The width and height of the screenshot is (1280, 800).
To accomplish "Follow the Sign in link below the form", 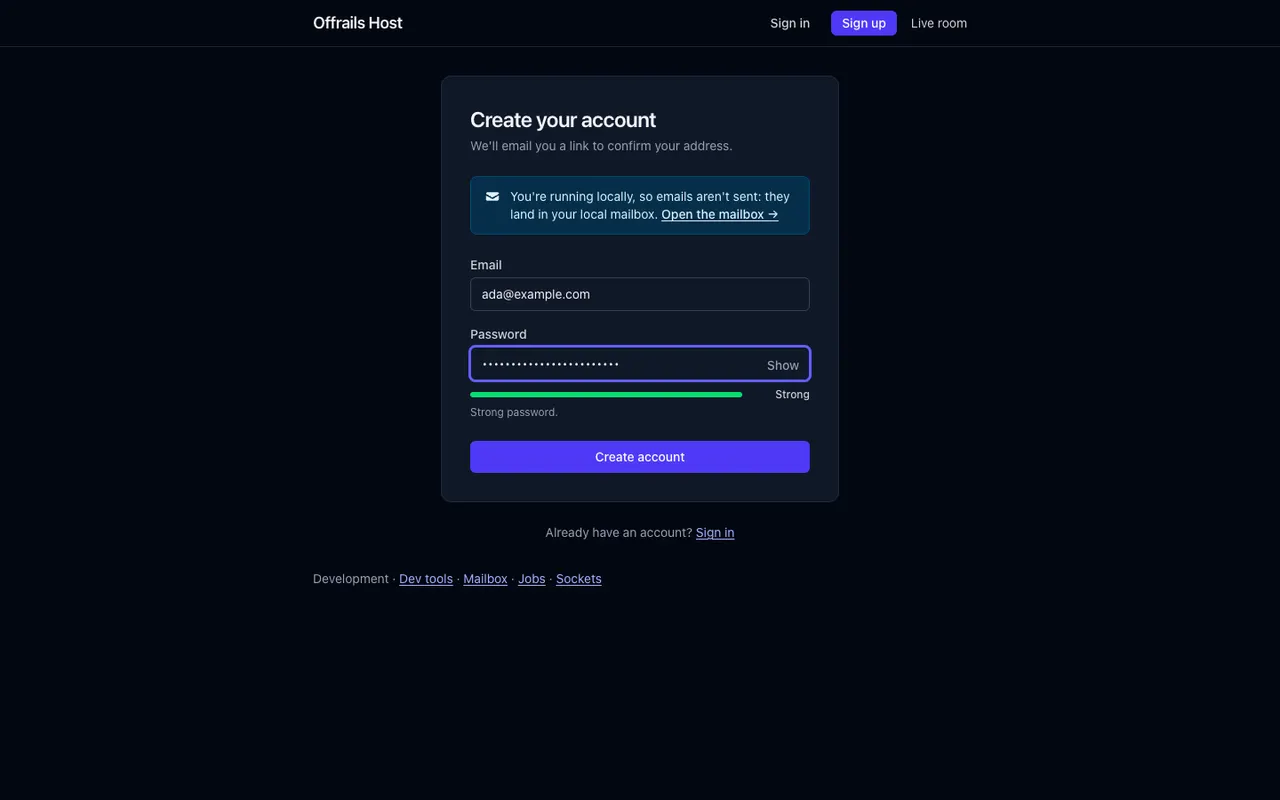I will point(715,532).
